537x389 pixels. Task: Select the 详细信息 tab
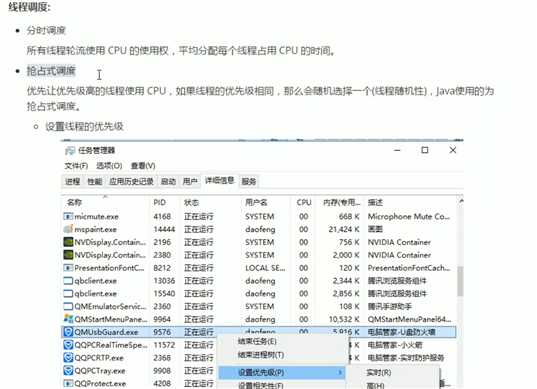pos(220,180)
